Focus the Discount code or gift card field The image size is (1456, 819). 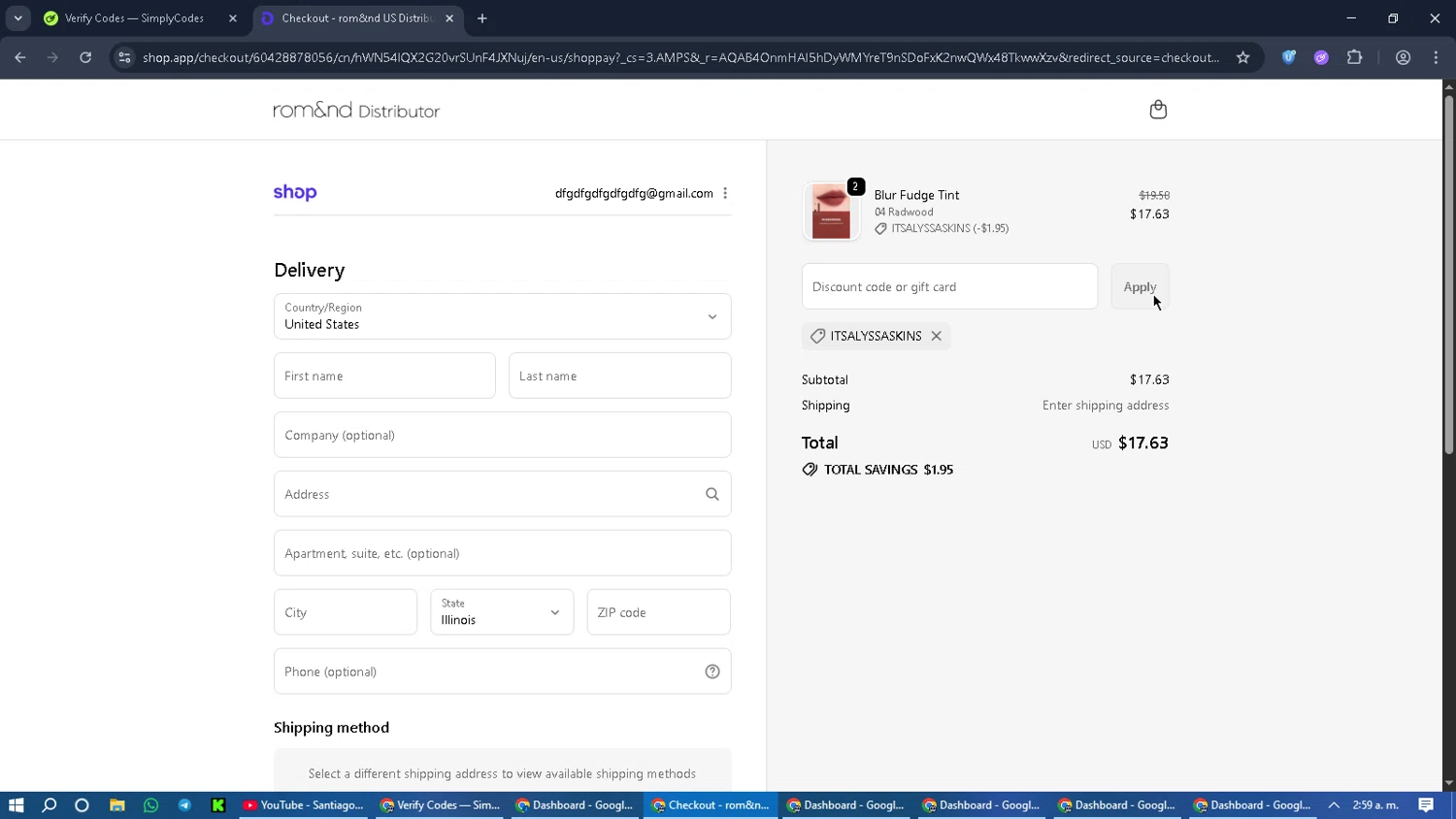click(x=949, y=287)
